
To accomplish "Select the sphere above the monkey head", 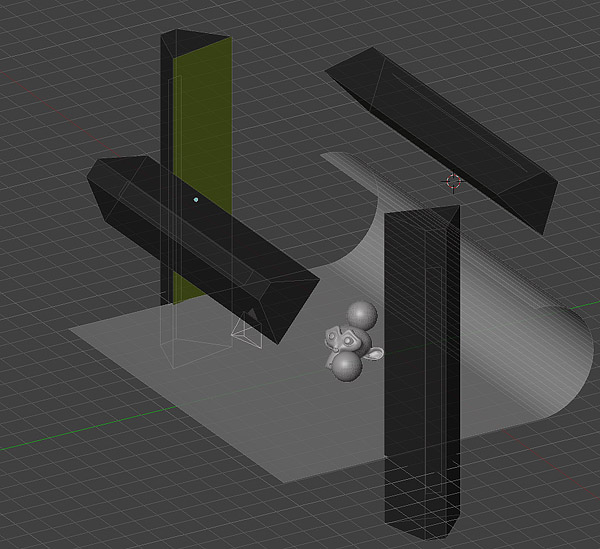I will pyautogui.click(x=362, y=315).
